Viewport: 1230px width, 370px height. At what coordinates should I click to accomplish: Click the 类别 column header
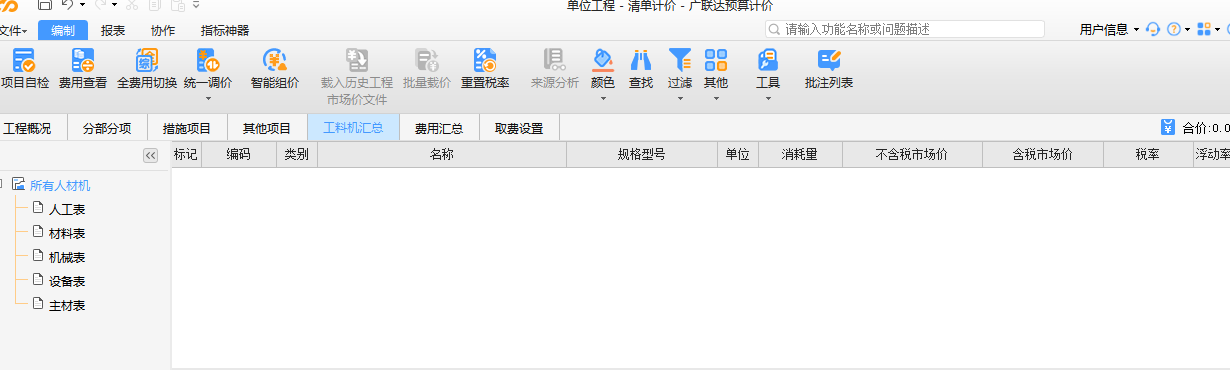tap(296, 155)
